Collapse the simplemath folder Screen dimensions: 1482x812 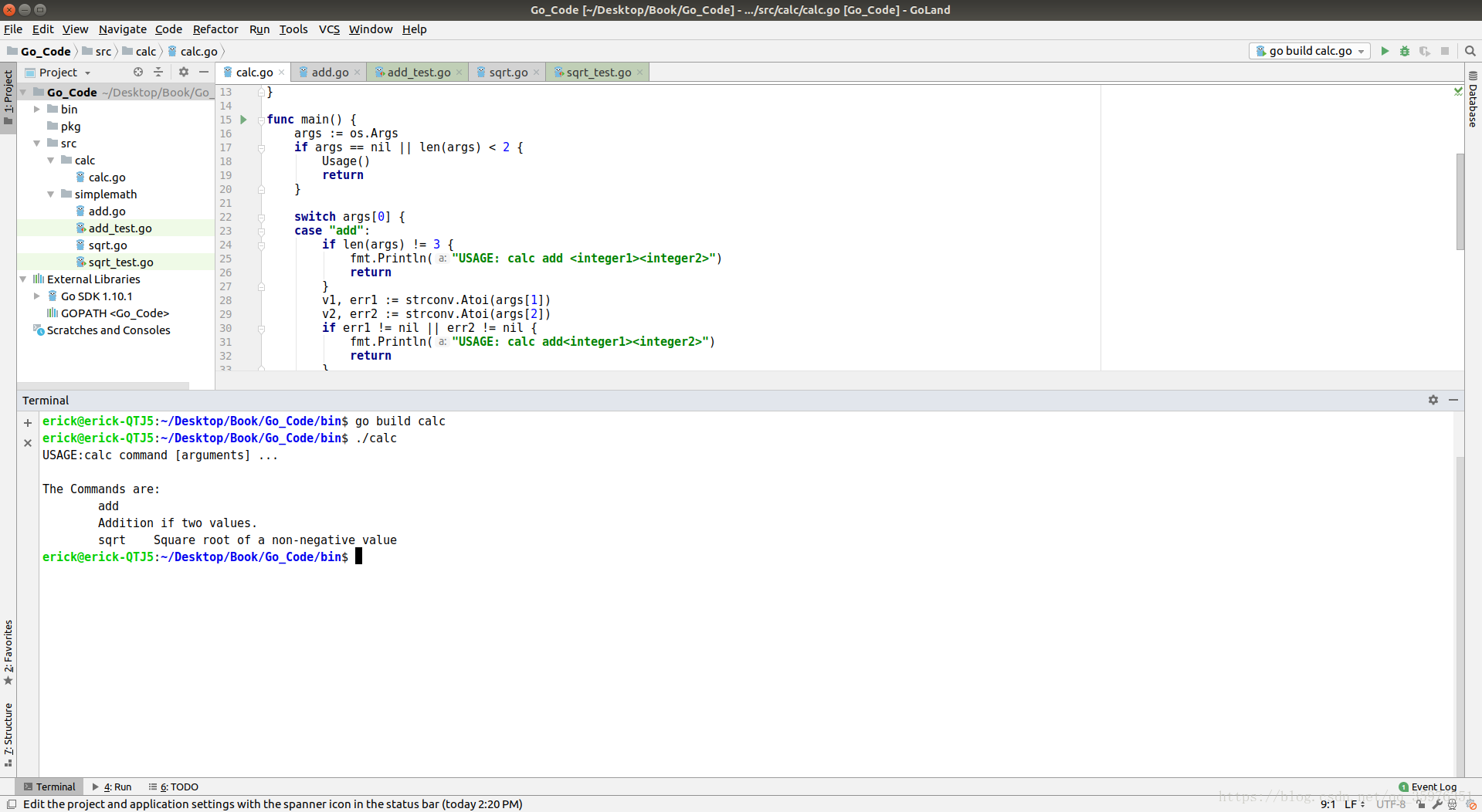click(51, 195)
